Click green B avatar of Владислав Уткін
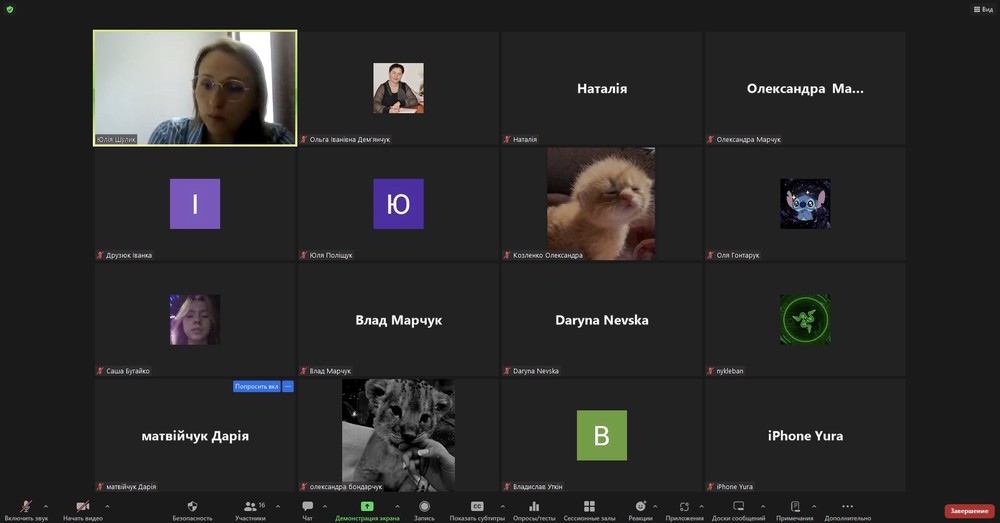 pyautogui.click(x=601, y=435)
